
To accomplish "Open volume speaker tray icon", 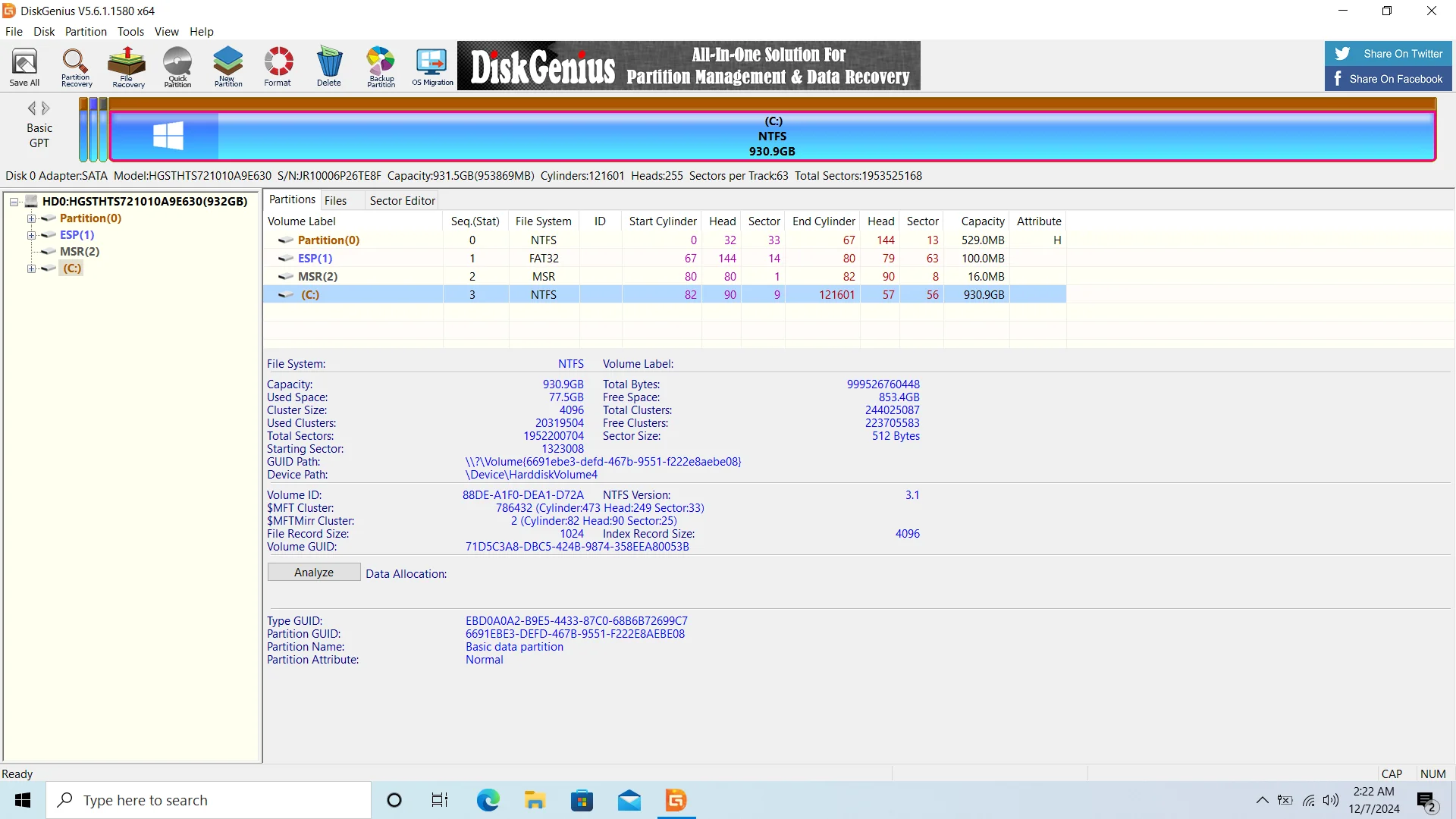I will [x=1331, y=800].
